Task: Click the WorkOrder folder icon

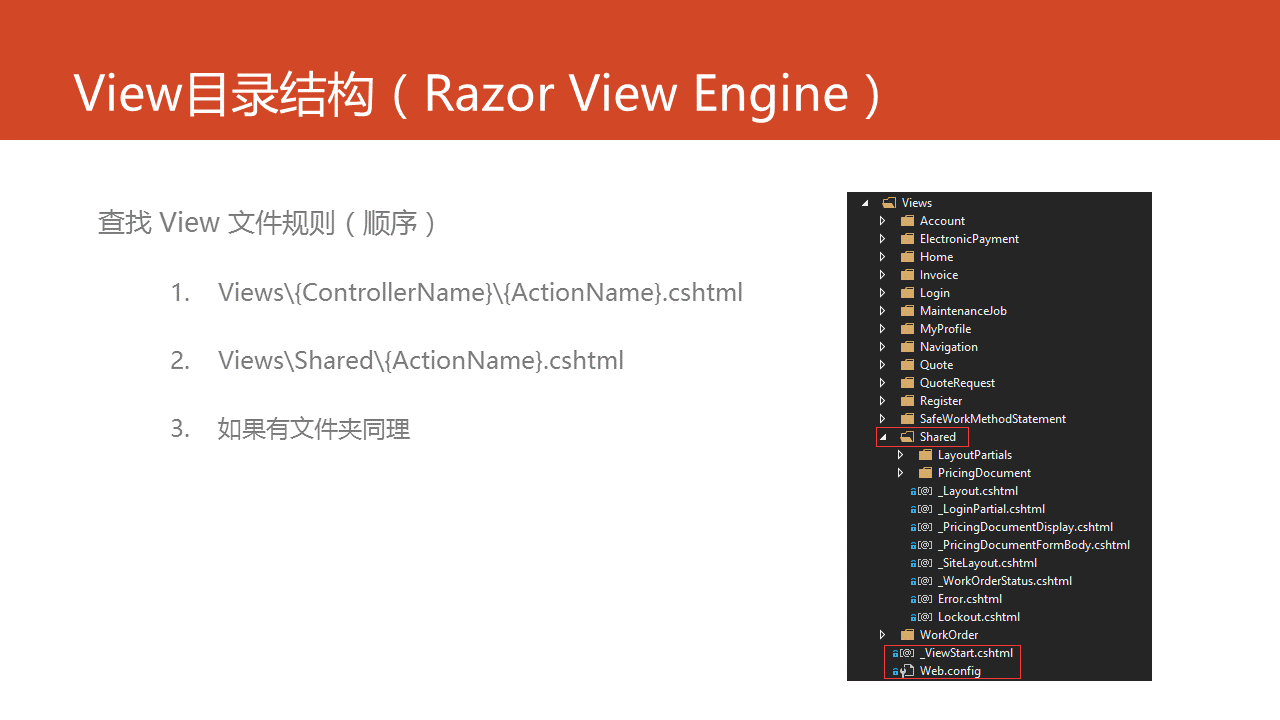Action: click(907, 635)
